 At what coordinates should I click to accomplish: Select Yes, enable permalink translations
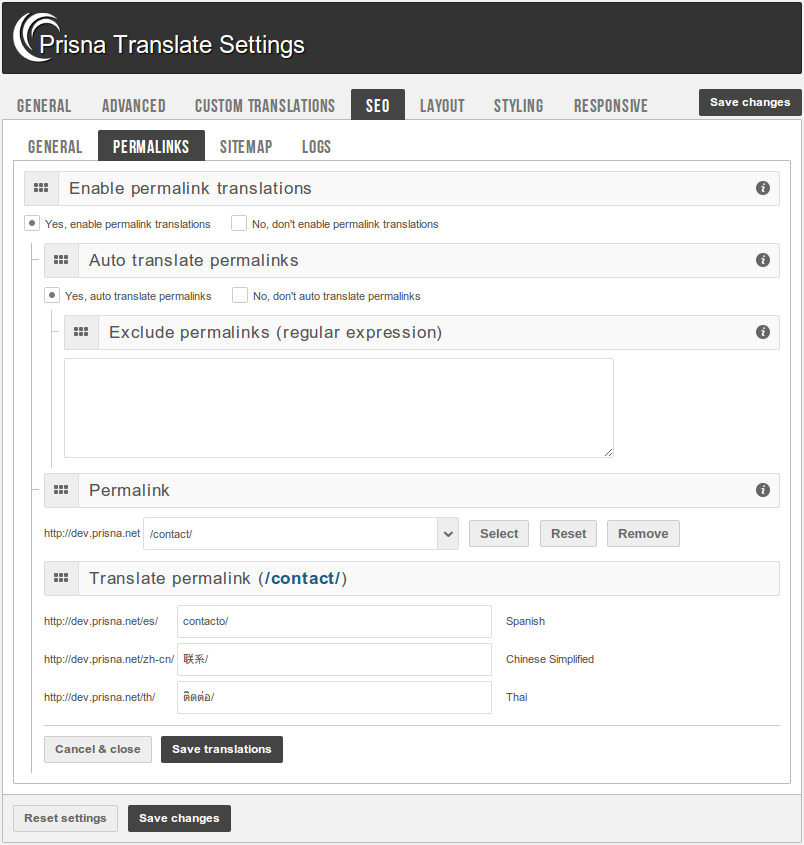[x=31, y=223]
